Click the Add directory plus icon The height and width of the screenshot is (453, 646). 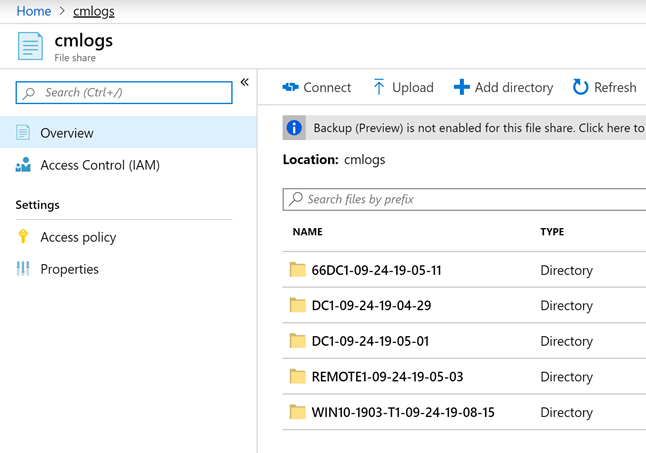(x=461, y=88)
